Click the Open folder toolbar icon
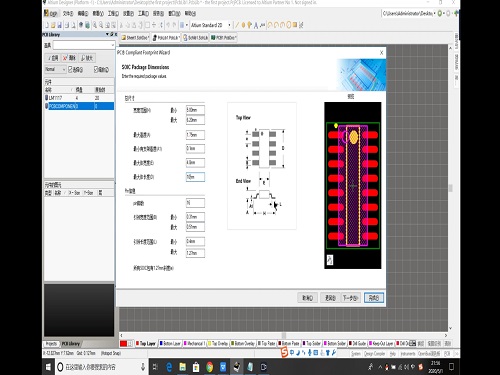 [53, 25]
